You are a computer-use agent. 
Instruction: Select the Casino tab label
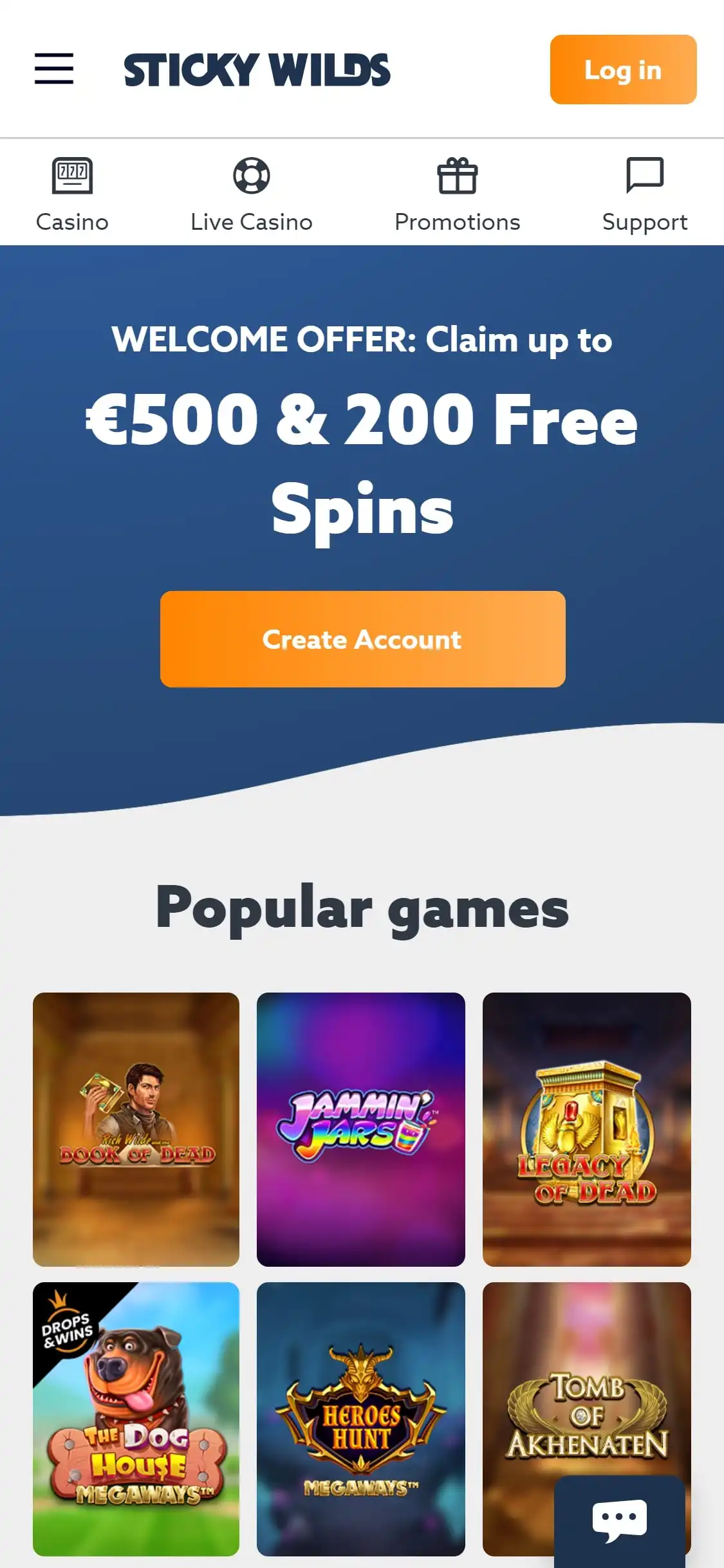72,222
